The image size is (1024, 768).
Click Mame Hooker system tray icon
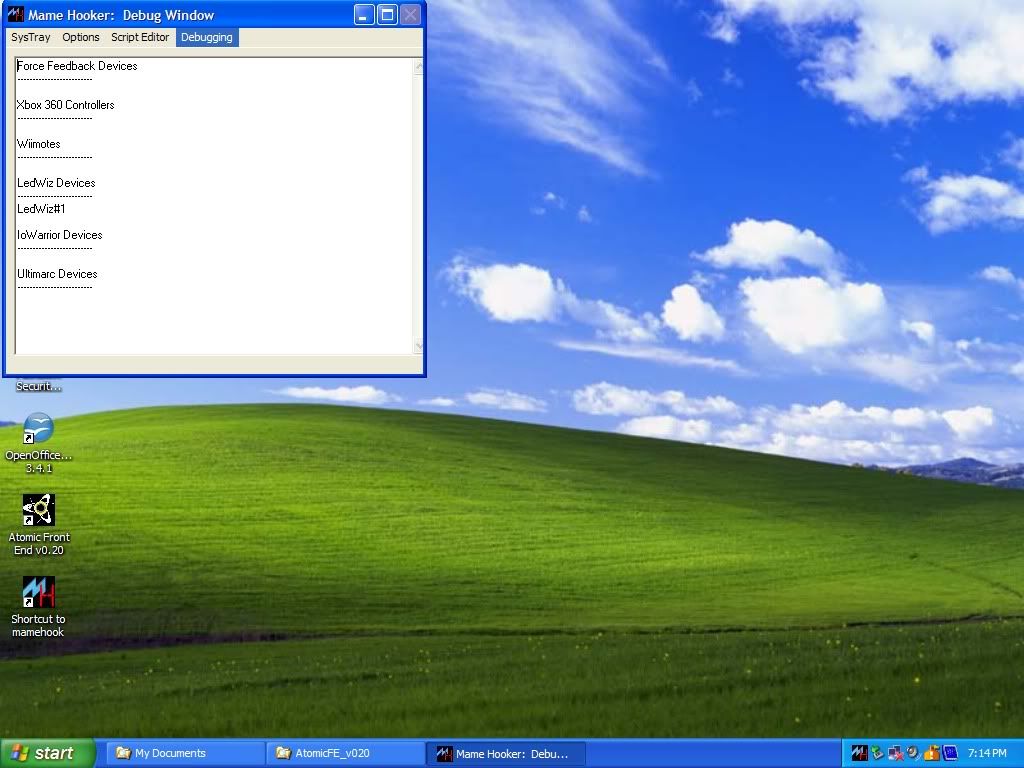click(x=859, y=754)
